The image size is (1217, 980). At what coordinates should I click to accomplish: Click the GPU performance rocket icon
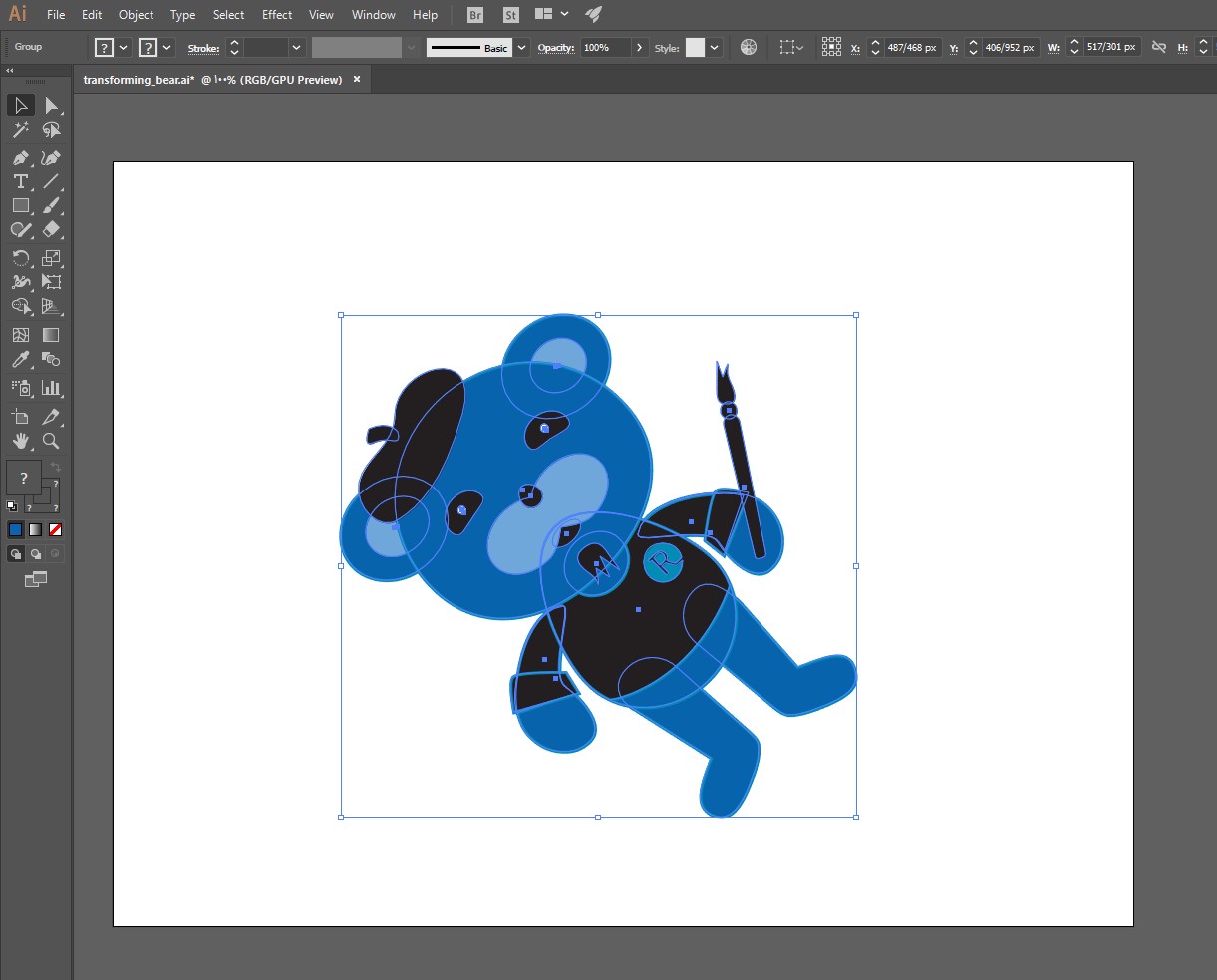pyautogui.click(x=593, y=14)
